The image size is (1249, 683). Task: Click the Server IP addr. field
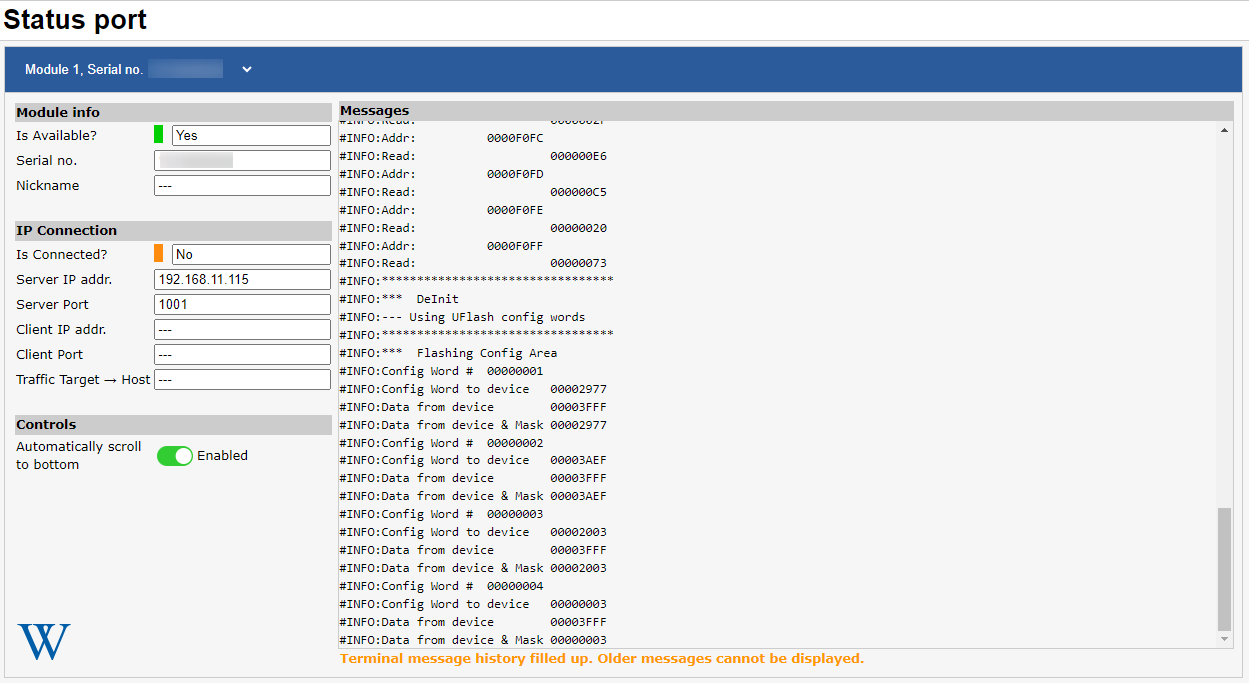coord(242,280)
